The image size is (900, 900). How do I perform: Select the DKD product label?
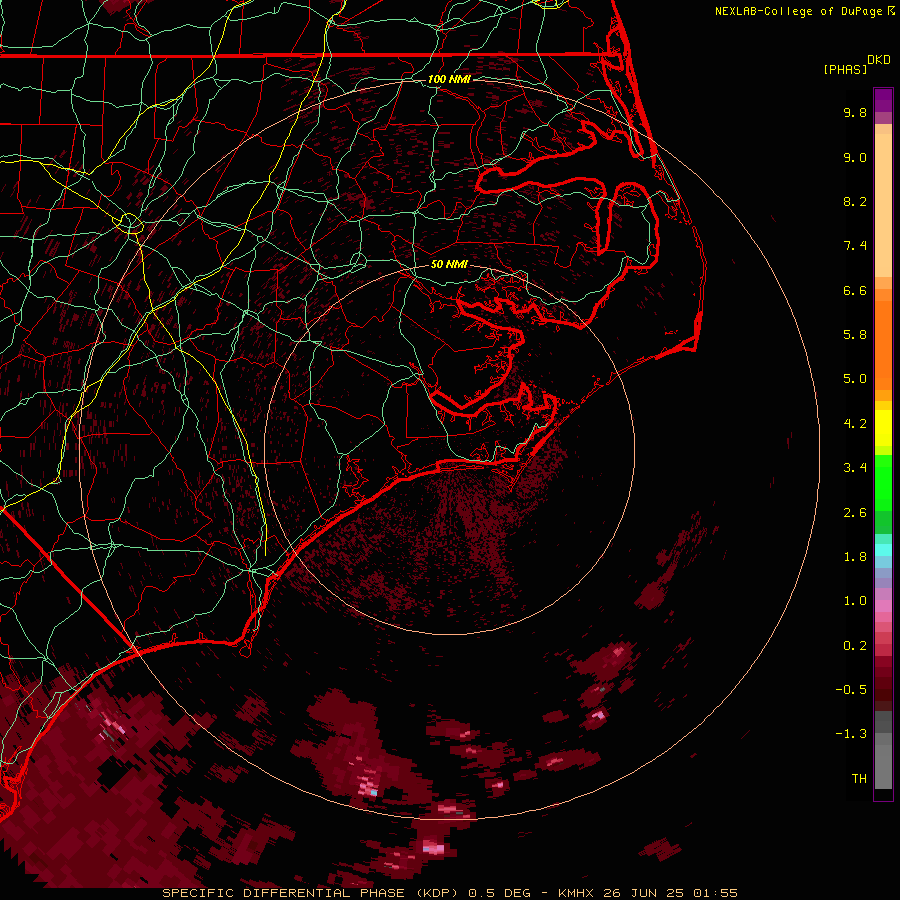click(x=879, y=60)
